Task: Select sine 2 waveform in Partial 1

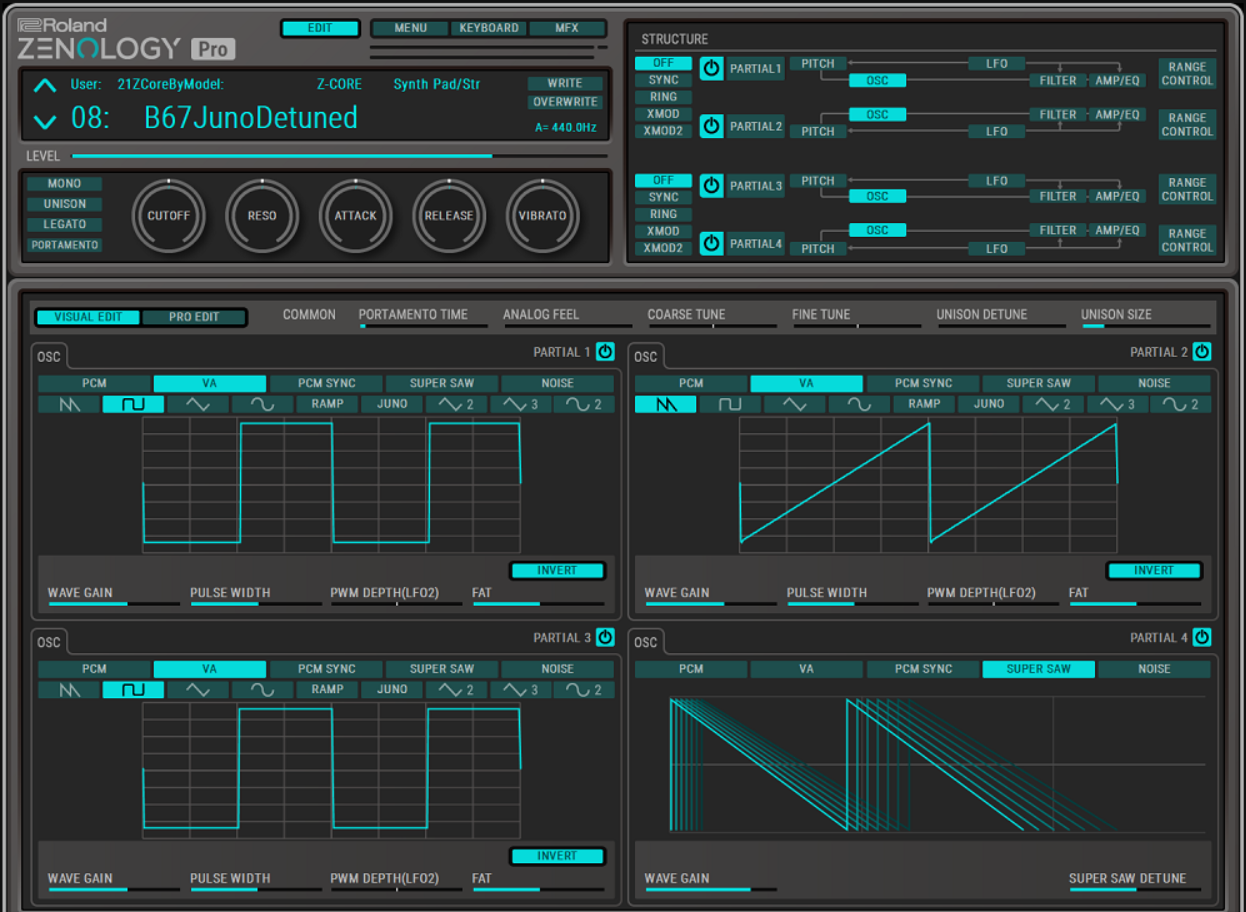Action: 584,404
